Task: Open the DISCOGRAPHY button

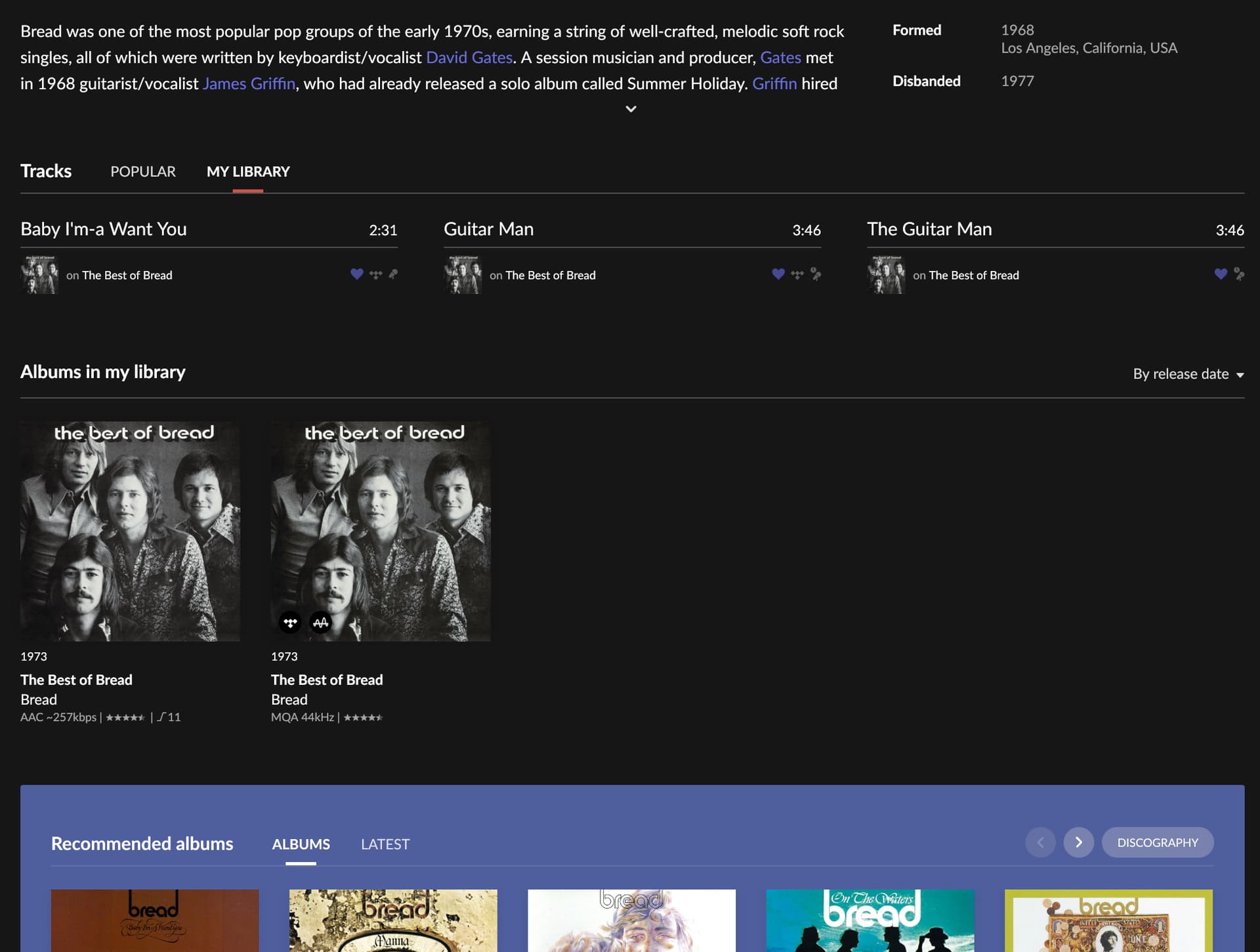Action: [1158, 842]
